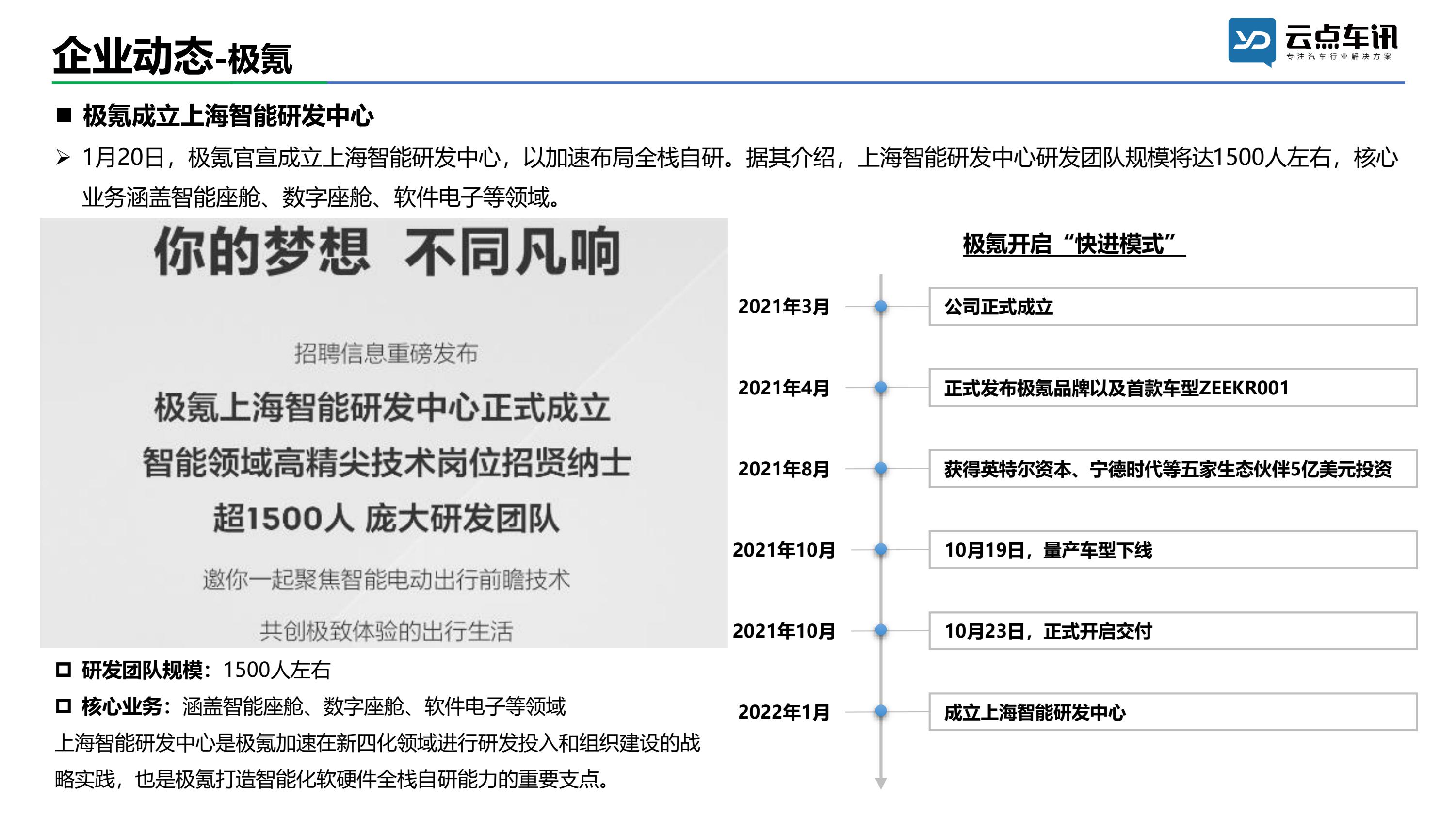Screen dimensions: 1456x819
Task: Click the 2021年3月 date label
Action: coord(784,307)
